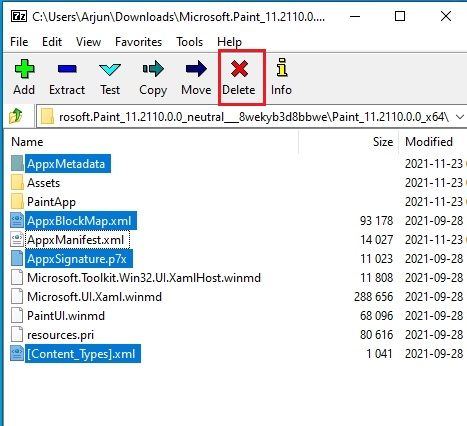Click the modified date of Assets folder
The width and height of the screenshot is (467, 426).
[434, 183]
